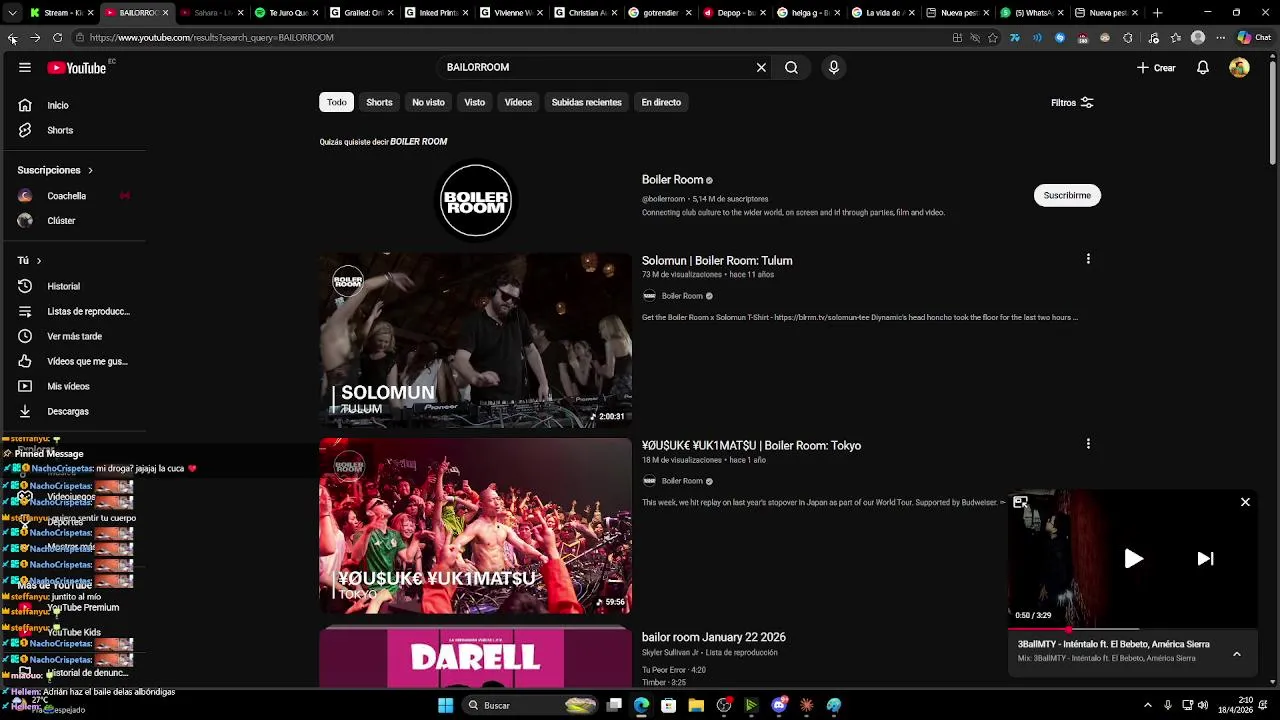The height and width of the screenshot is (720, 1280).
Task: Start voice search with microphone
Action: click(x=834, y=68)
